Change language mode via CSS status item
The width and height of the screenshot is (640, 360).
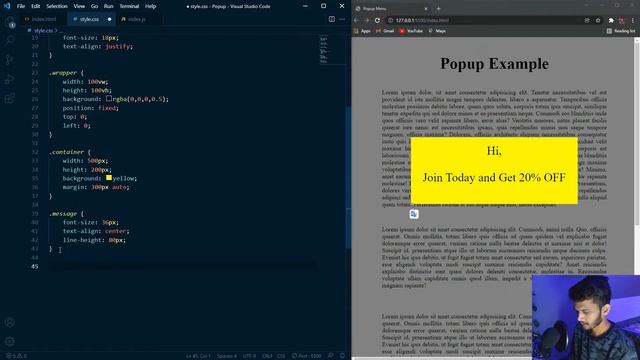click(x=281, y=356)
